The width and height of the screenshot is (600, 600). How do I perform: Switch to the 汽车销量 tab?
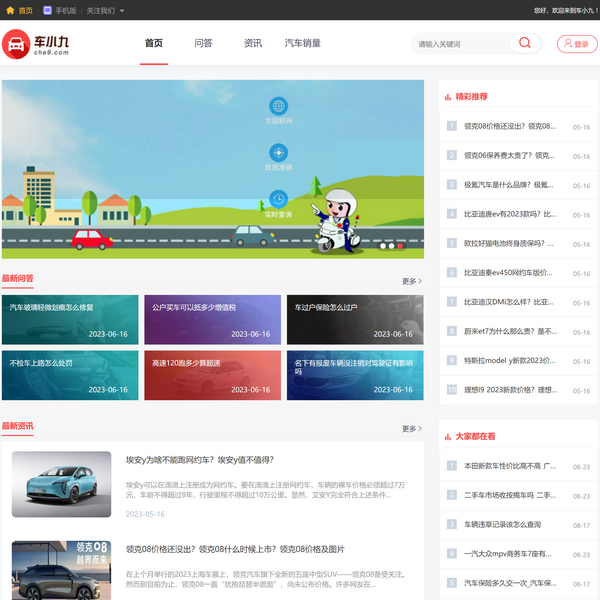(x=303, y=44)
